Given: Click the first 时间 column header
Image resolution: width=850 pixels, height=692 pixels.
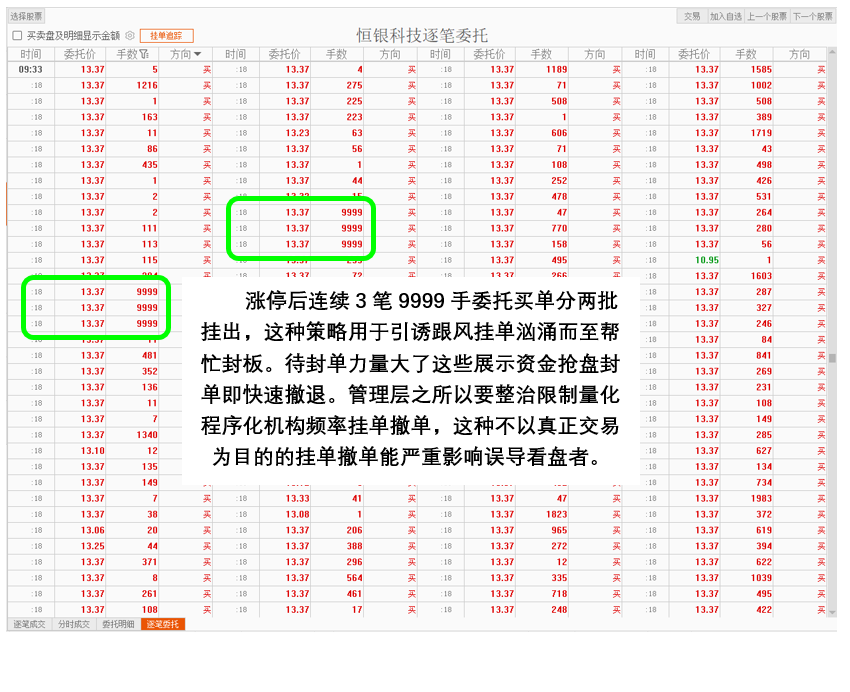Looking at the screenshot, I should (x=31, y=54).
